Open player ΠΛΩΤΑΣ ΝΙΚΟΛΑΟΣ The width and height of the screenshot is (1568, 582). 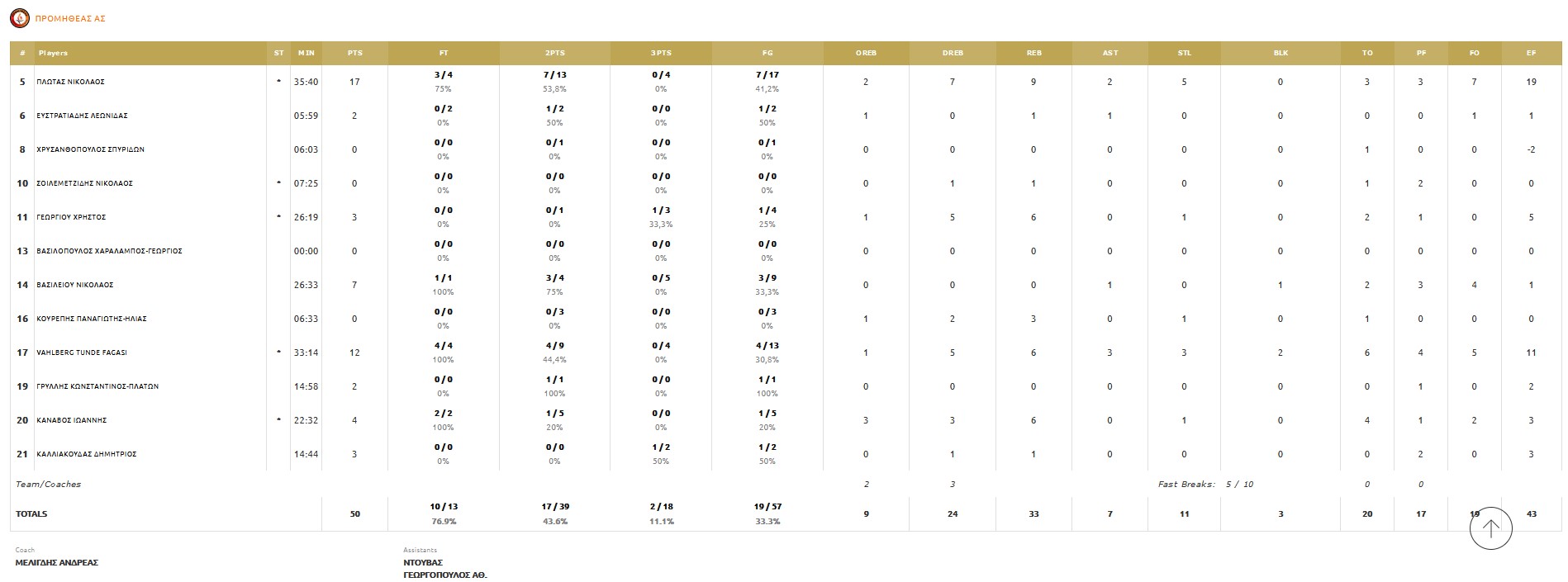(x=70, y=83)
